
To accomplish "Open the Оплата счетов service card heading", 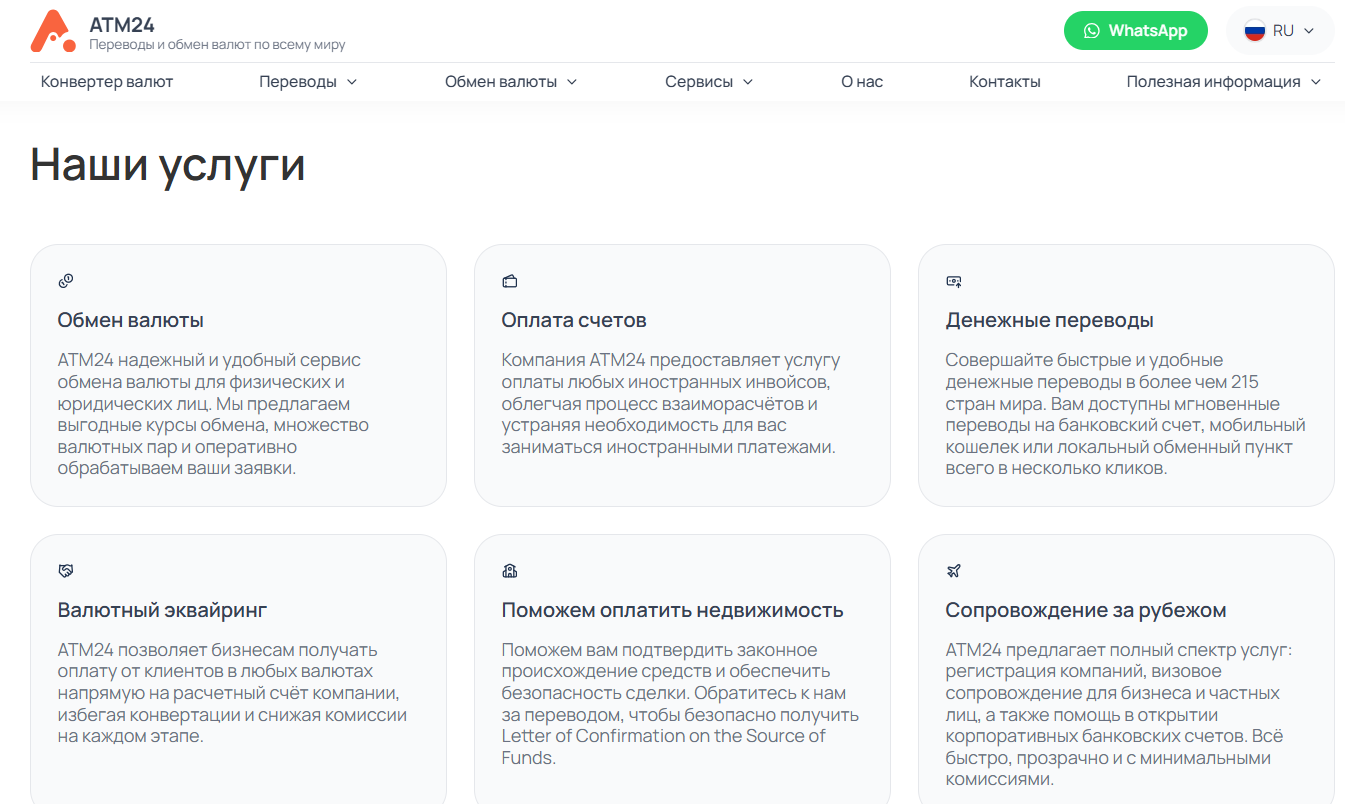I will click(x=574, y=320).
